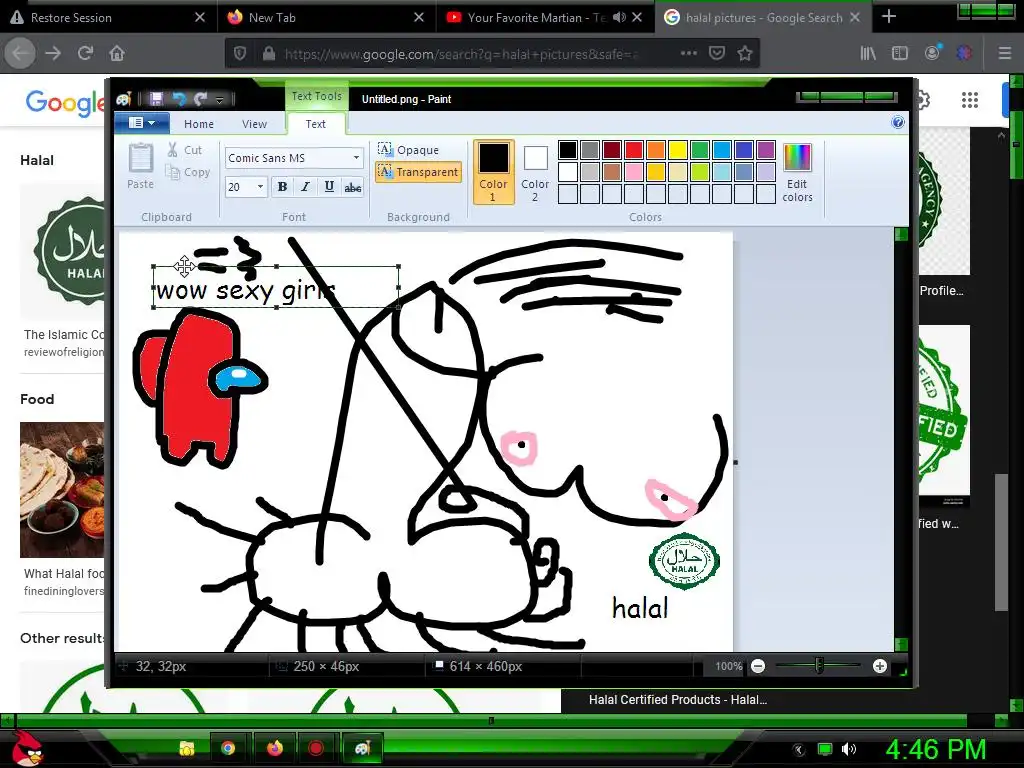
Task: Click Halal Certified Products result caption
Action: coord(678,699)
